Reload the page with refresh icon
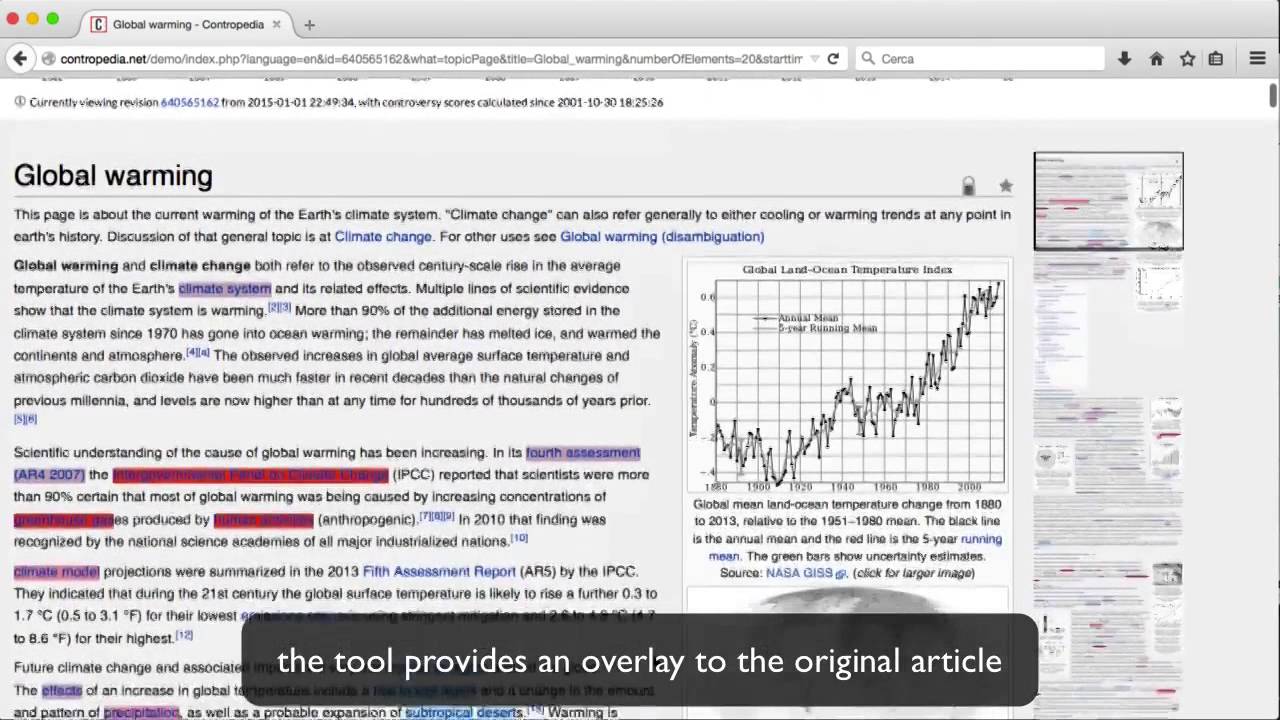 click(833, 59)
